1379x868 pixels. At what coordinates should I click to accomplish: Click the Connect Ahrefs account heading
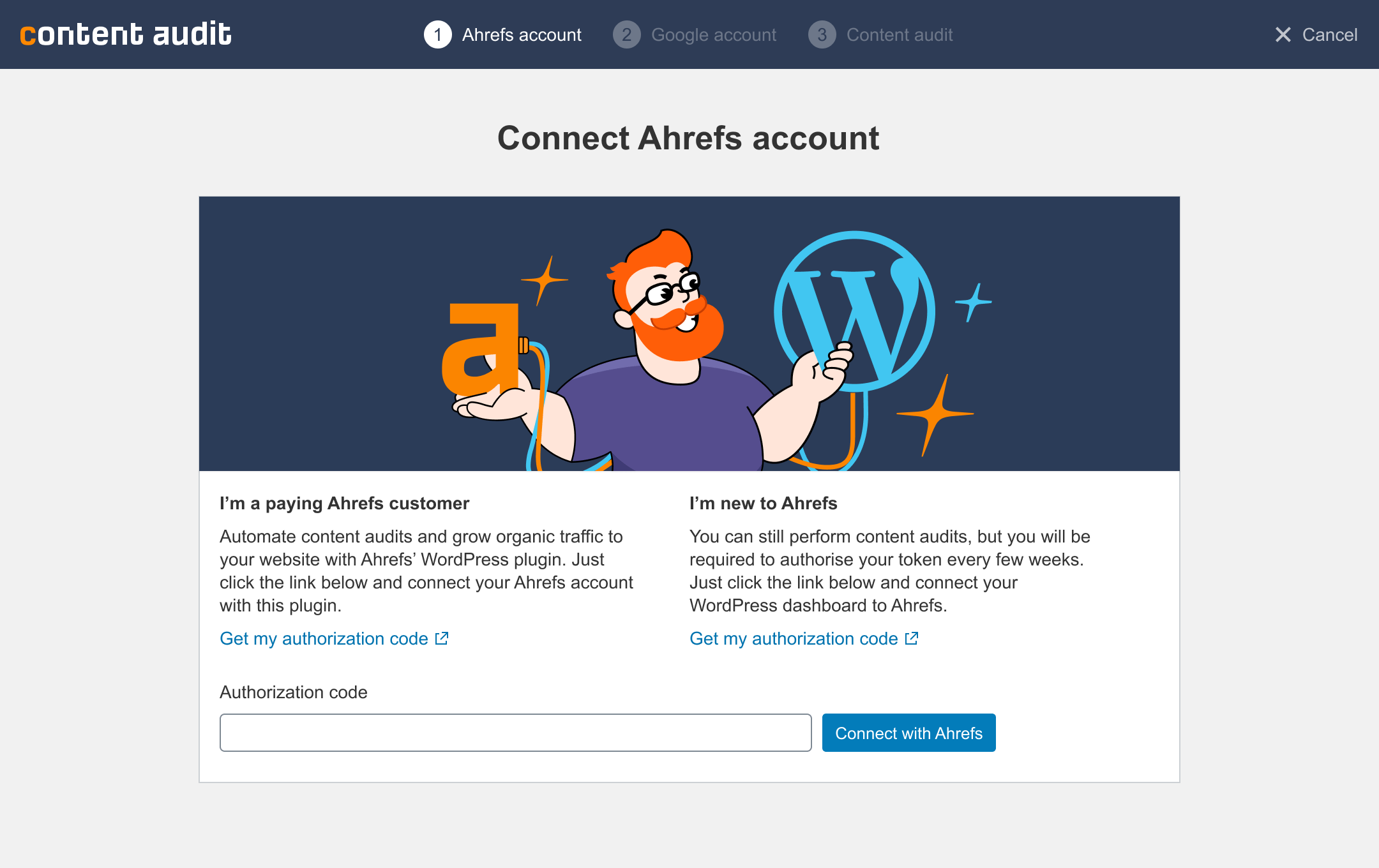click(x=688, y=138)
